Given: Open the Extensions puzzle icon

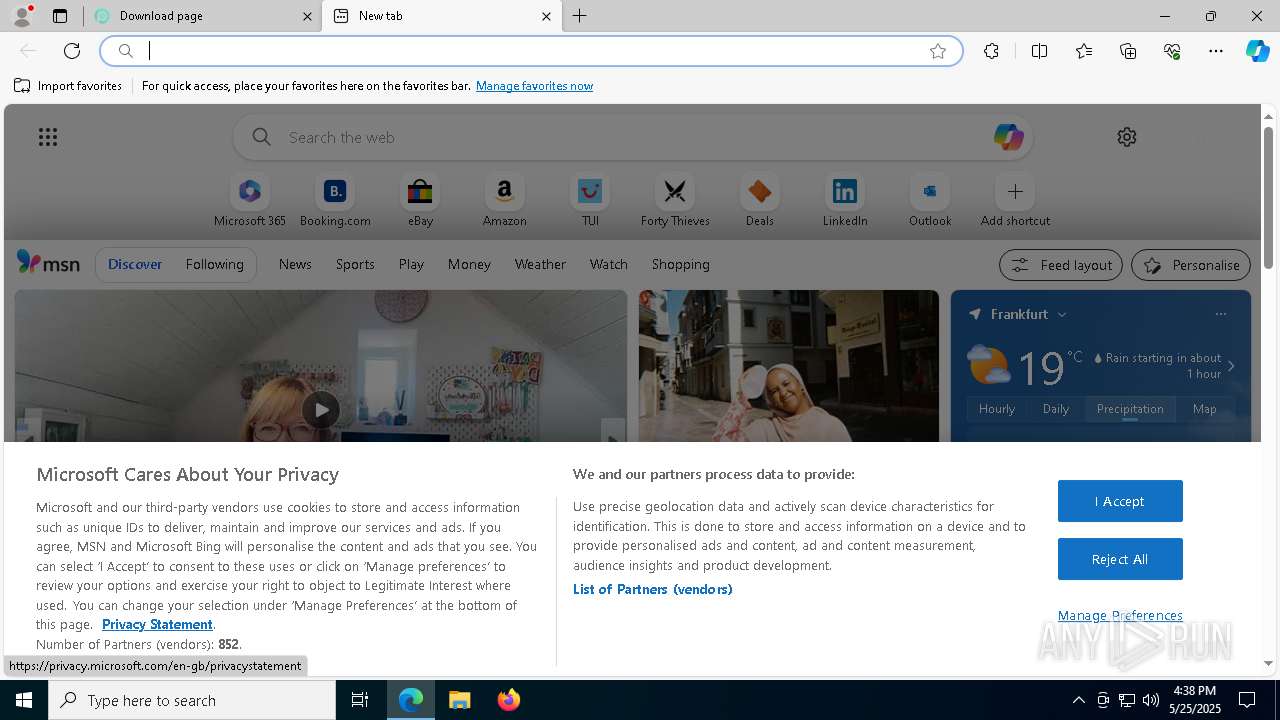Looking at the screenshot, I should 991,51.
